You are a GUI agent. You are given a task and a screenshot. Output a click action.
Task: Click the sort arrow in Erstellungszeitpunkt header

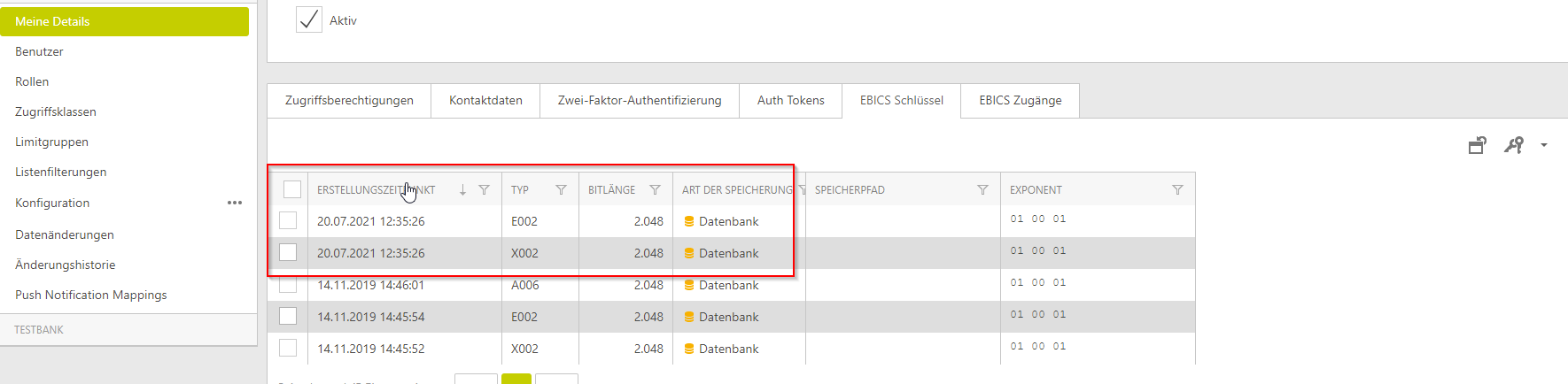coord(462,190)
